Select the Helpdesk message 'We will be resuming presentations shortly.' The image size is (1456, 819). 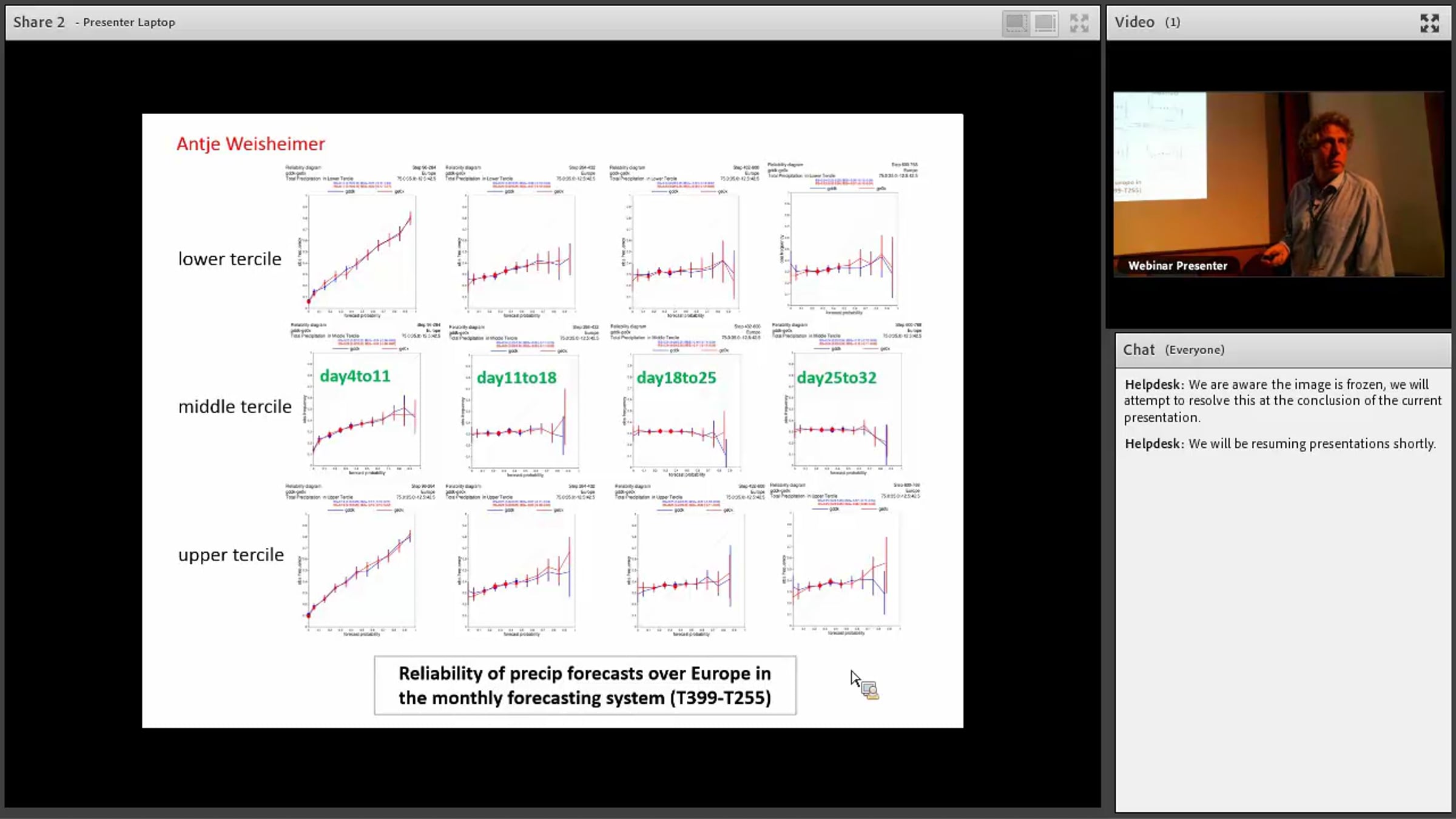tap(1279, 443)
